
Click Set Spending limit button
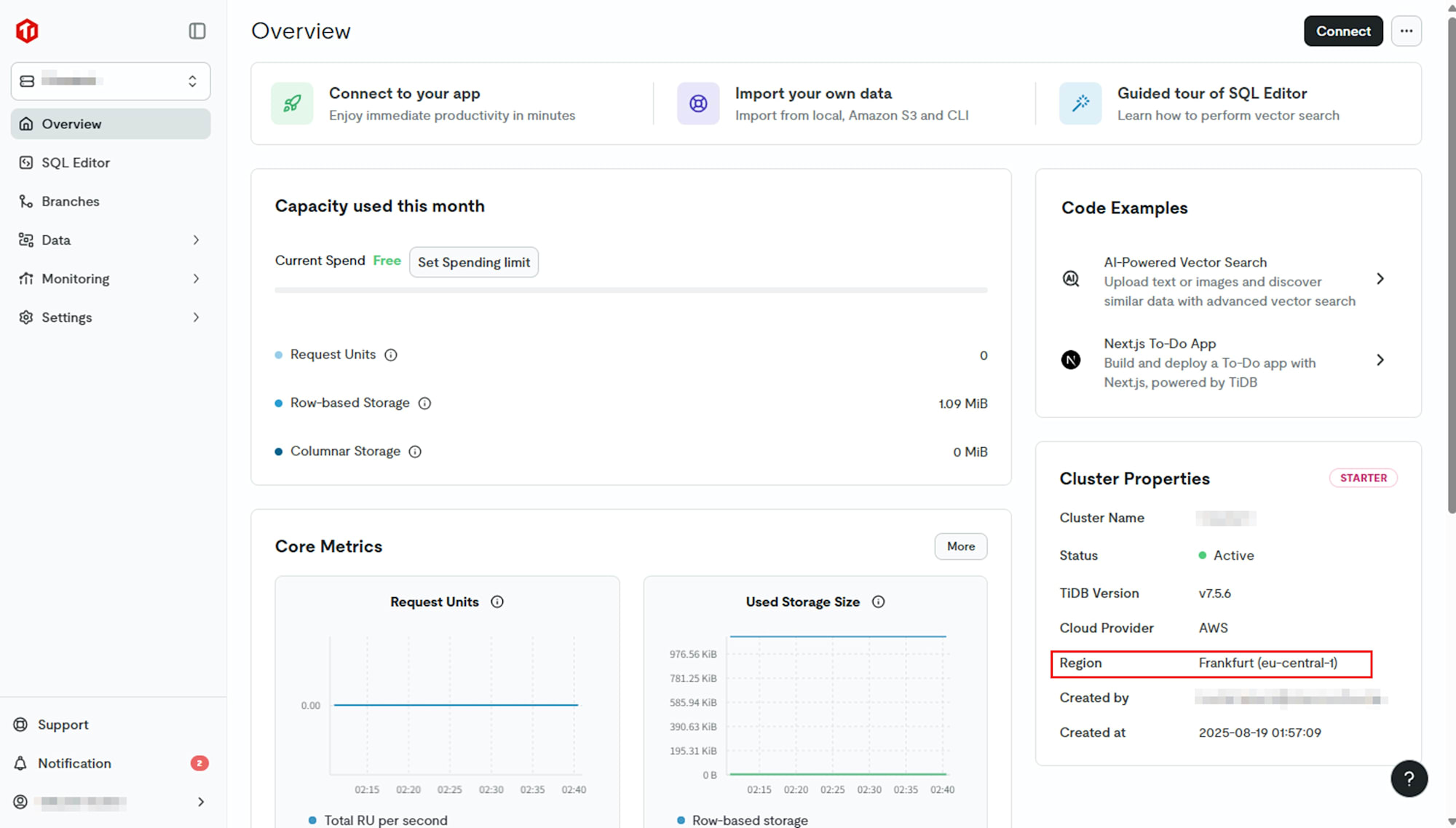(474, 262)
